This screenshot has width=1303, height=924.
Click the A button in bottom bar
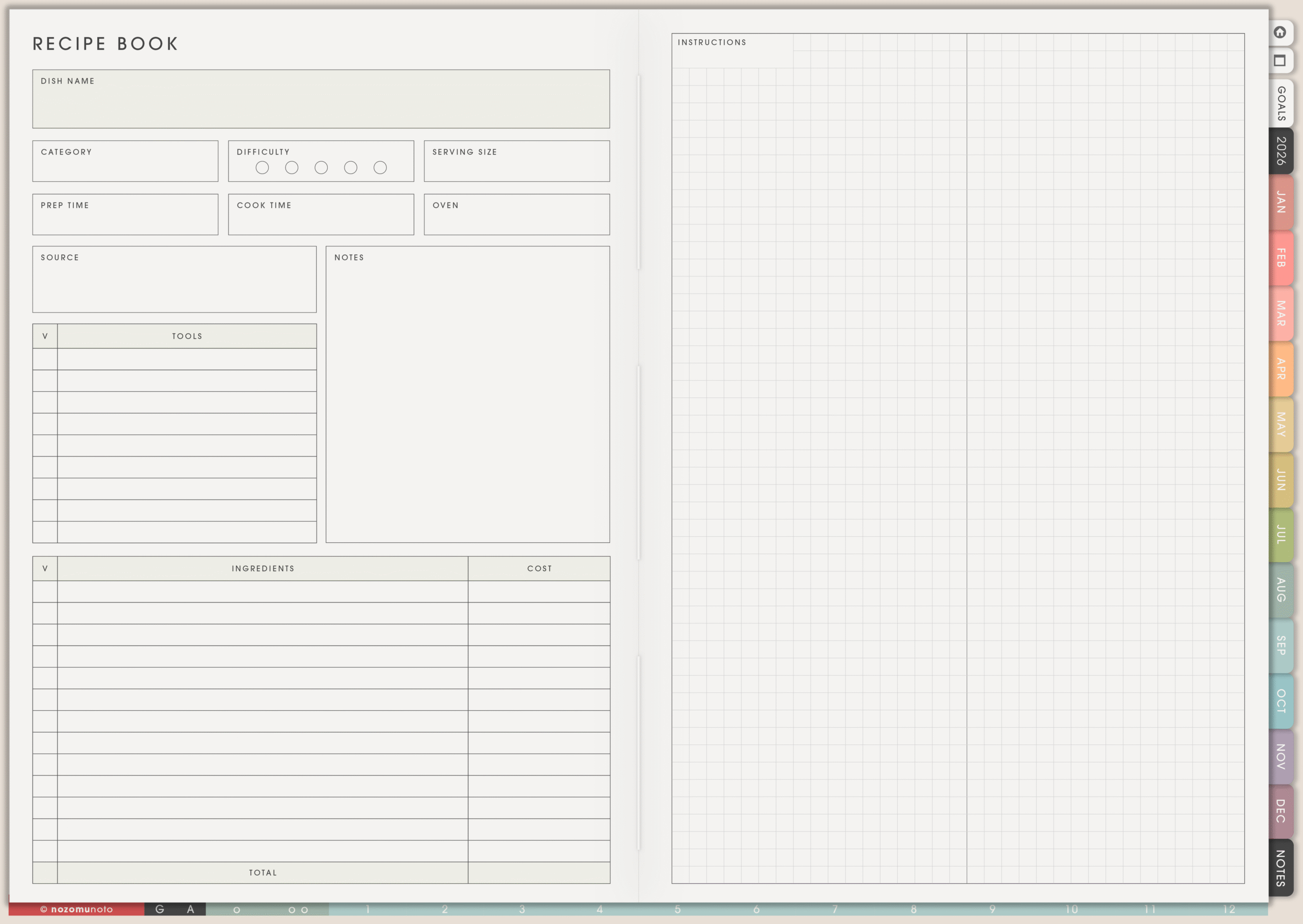190,909
